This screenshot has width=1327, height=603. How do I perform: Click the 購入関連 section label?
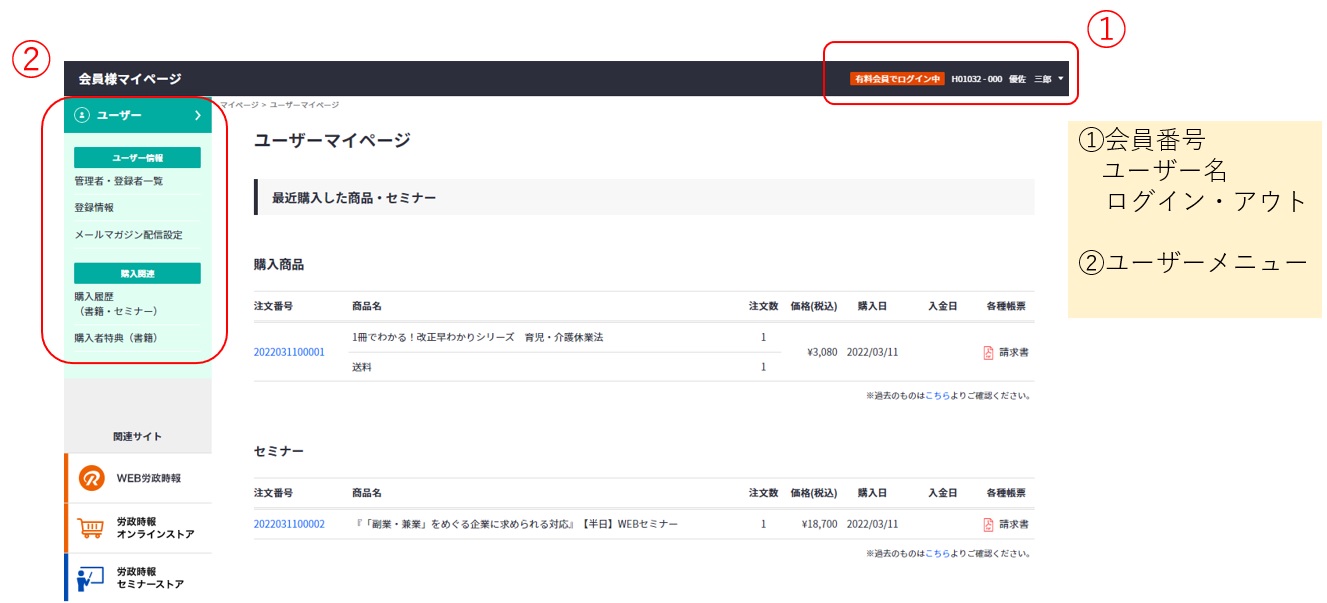[137, 273]
